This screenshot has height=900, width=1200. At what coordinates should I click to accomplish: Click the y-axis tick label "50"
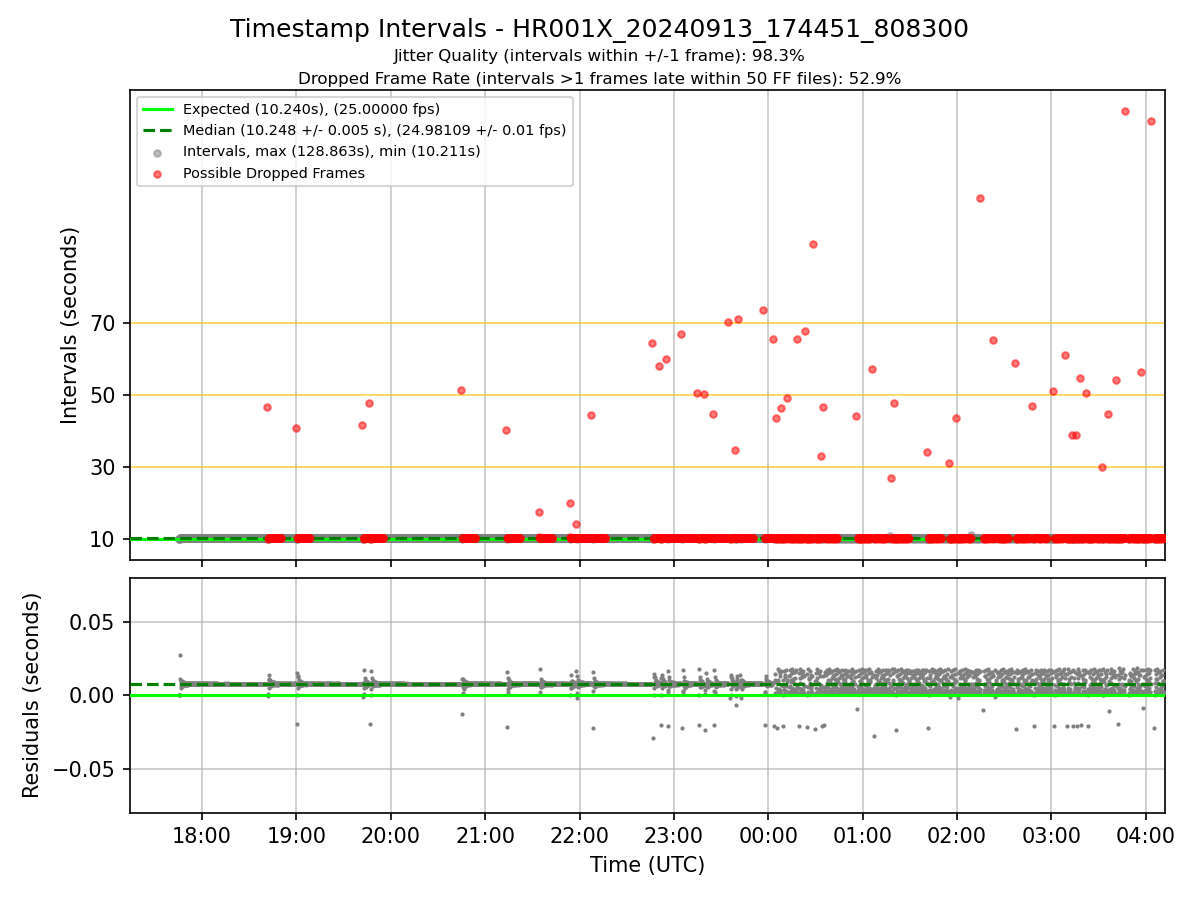click(x=105, y=395)
